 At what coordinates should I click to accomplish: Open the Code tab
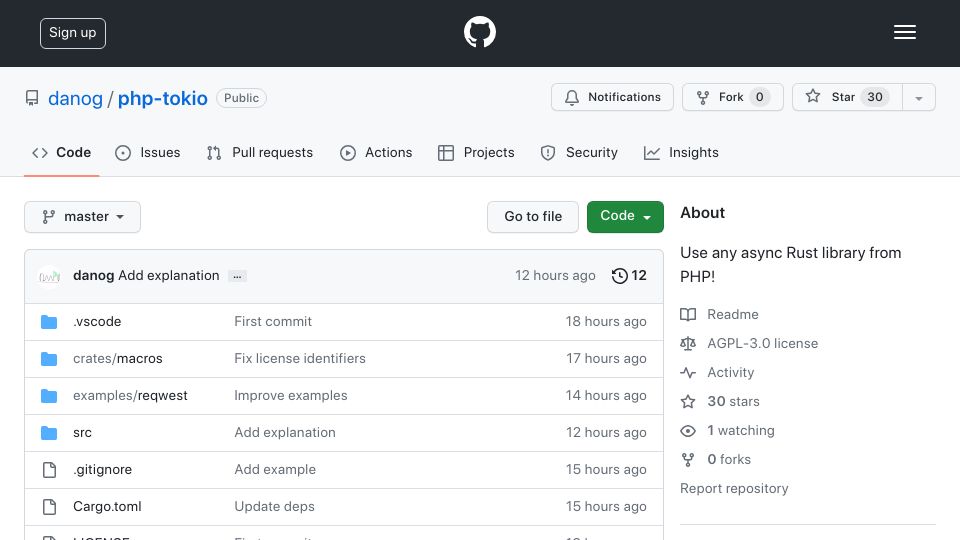(x=61, y=152)
